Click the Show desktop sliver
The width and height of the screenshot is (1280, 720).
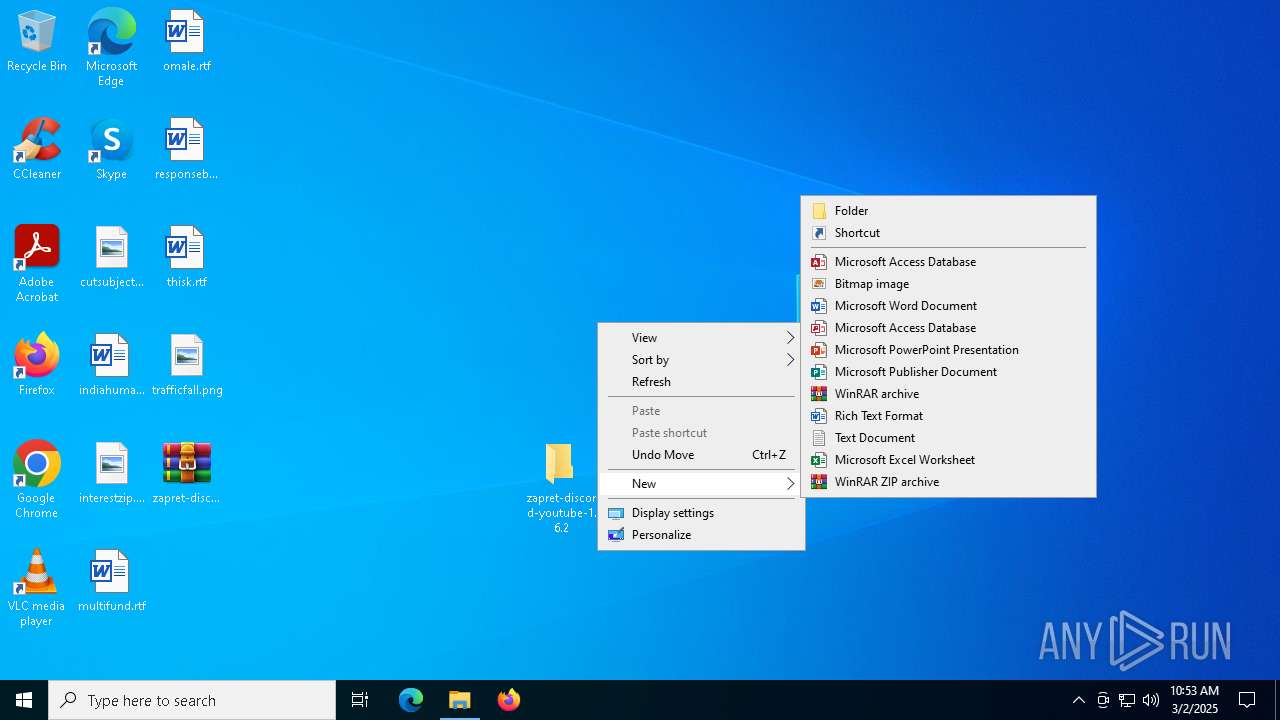coord(1277,700)
